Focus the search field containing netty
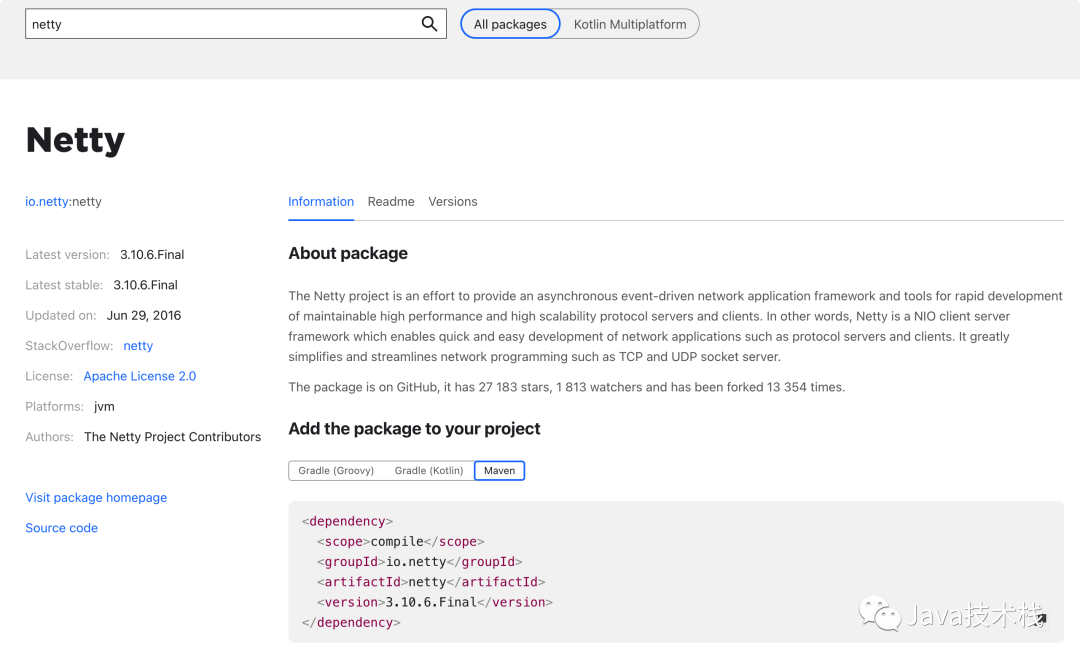 tap(236, 24)
